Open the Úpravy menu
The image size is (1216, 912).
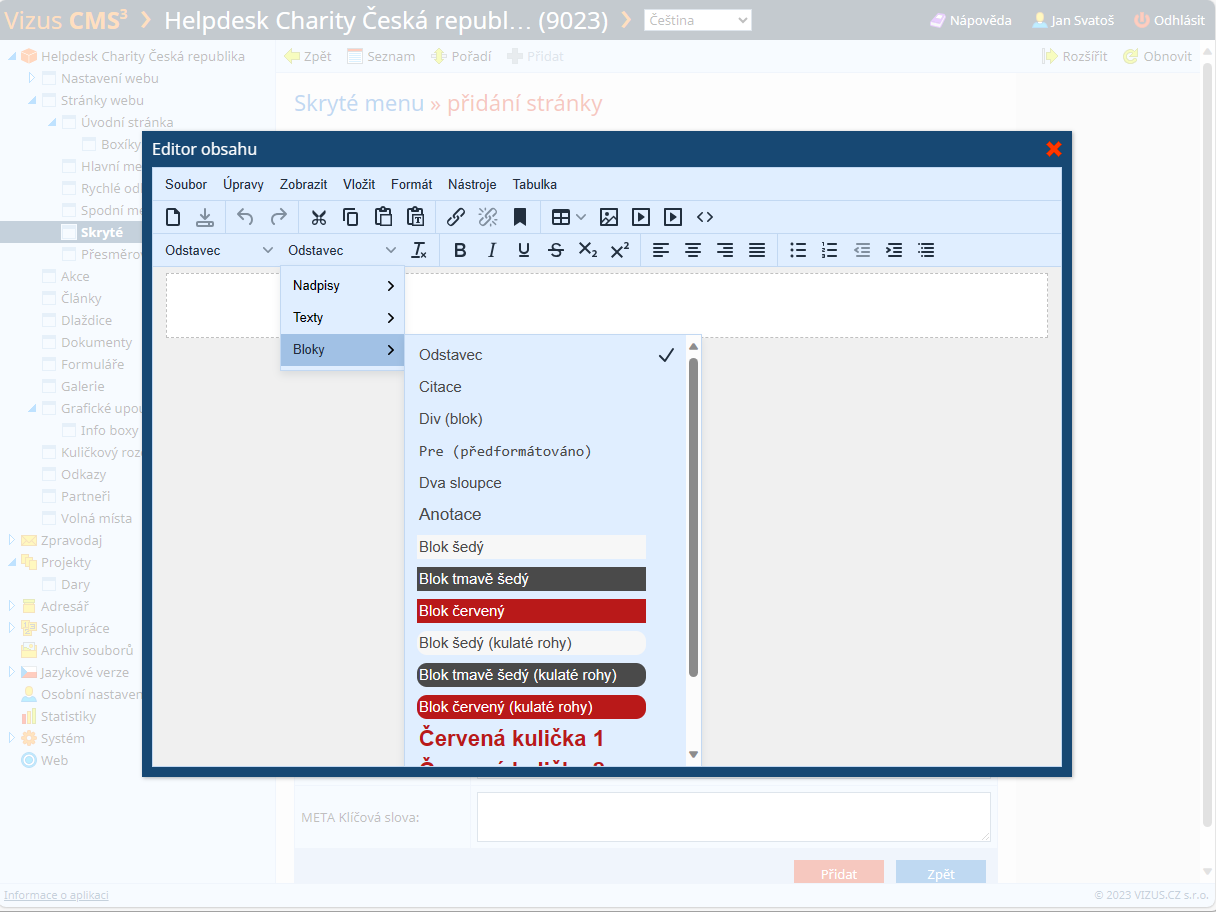(x=244, y=184)
